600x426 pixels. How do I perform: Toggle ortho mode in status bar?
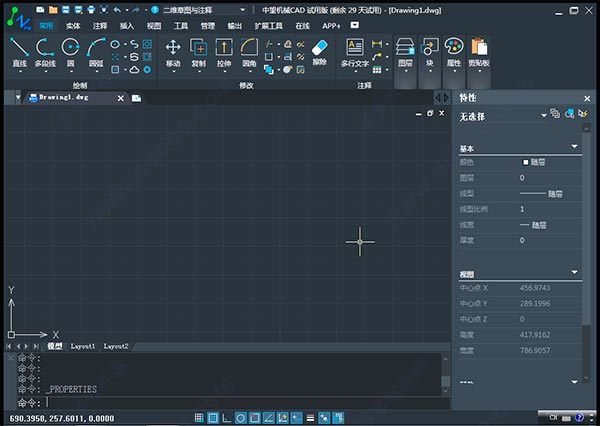click(227, 418)
